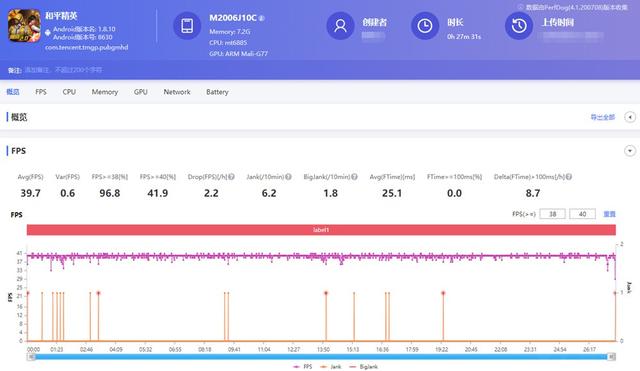
Task: Click the upload time history icon
Action: (519, 26)
